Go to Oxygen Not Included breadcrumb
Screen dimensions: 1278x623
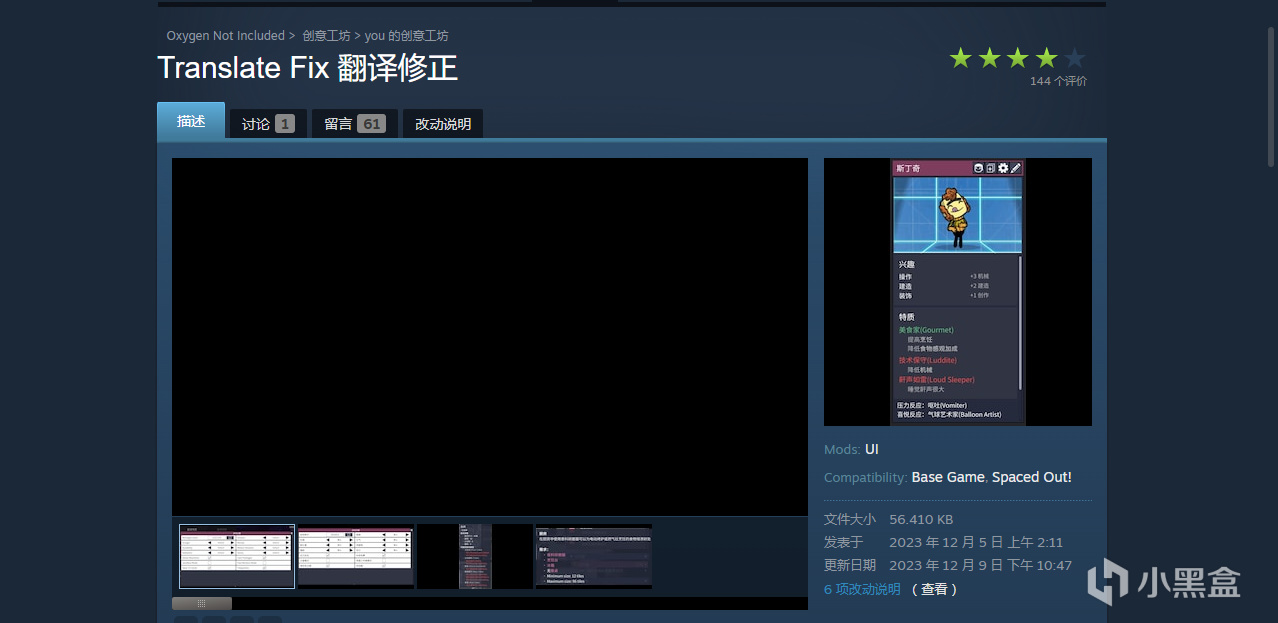(x=226, y=36)
